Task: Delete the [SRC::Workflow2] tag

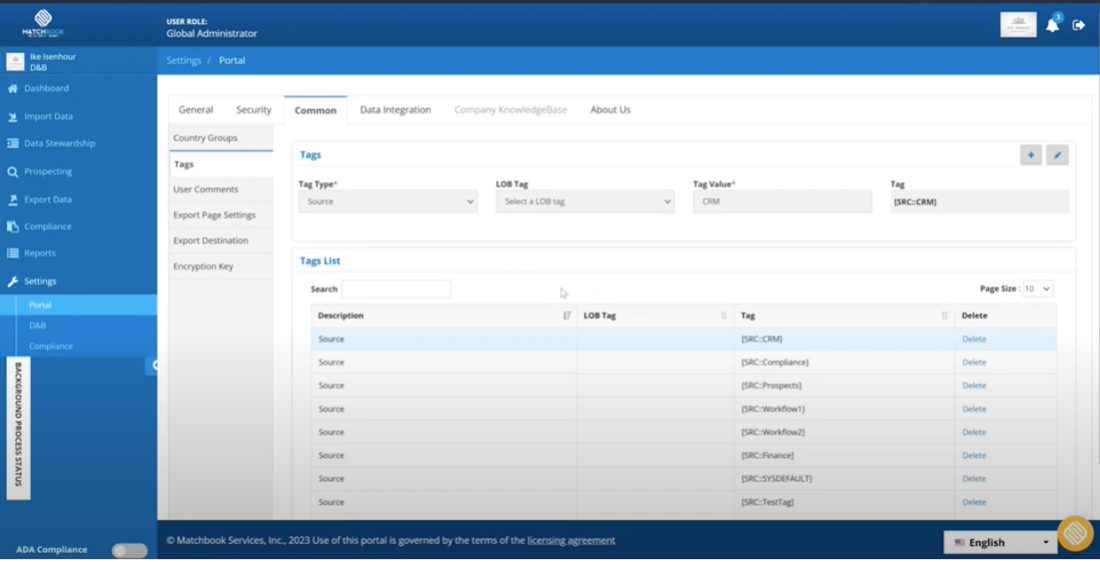Action: click(974, 432)
